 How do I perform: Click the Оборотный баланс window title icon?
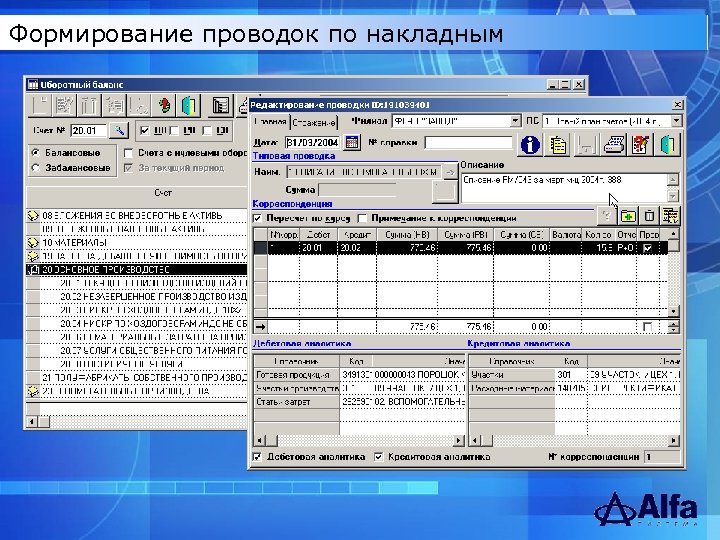(x=33, y=84)
